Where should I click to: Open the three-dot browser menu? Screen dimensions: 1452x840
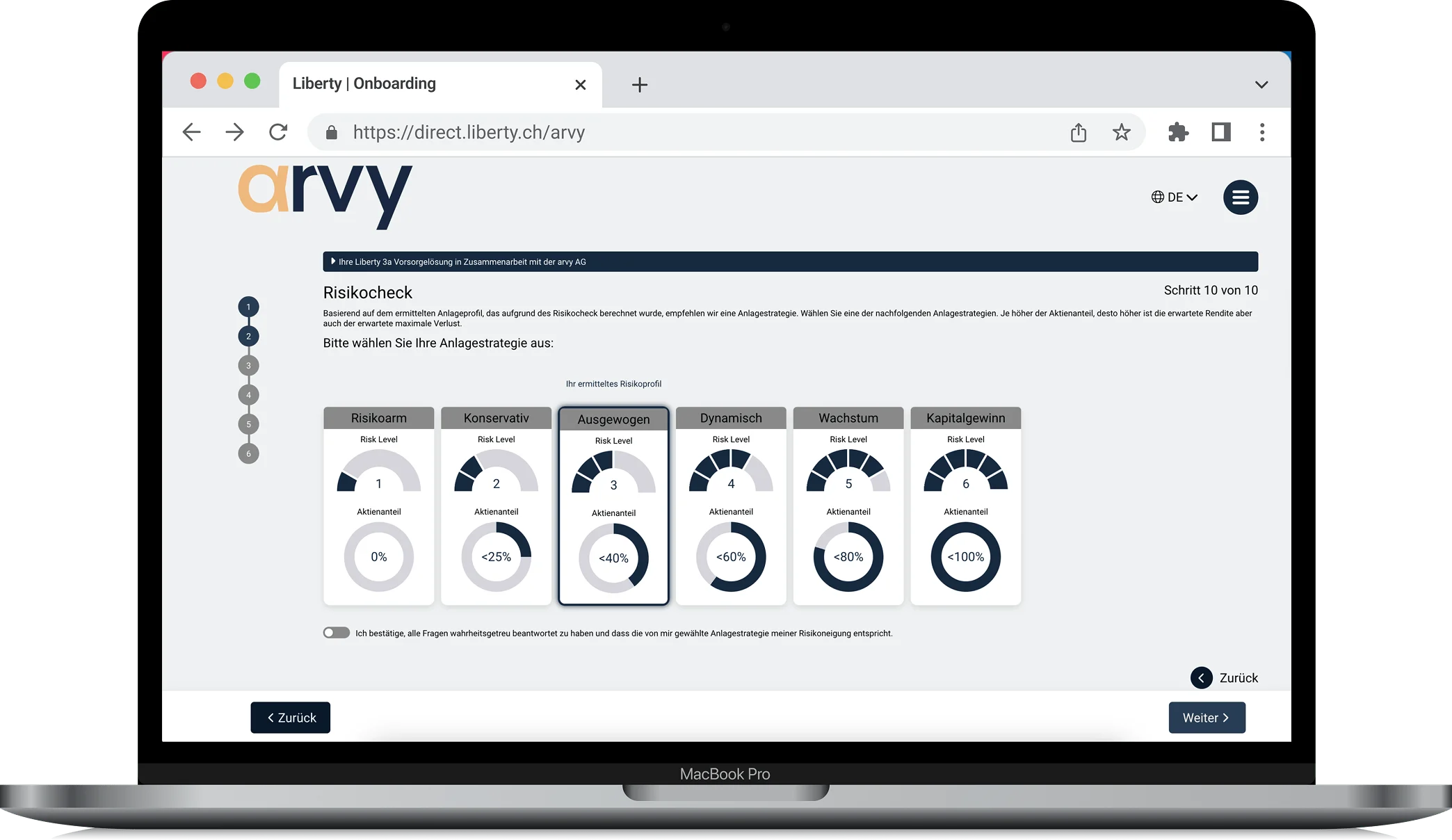tap(1261, 132)
